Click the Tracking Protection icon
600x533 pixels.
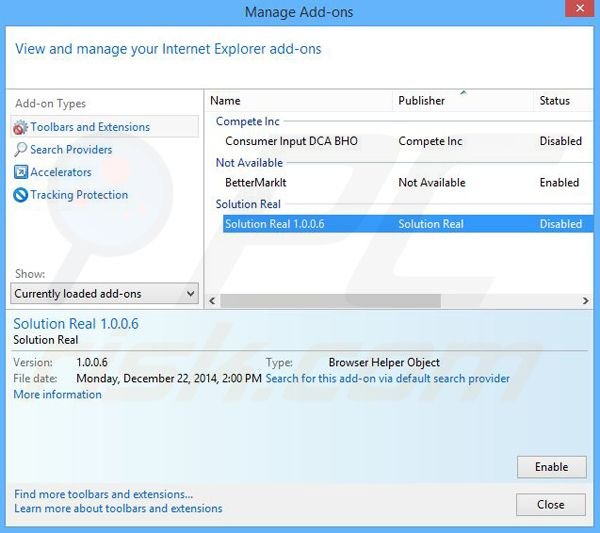pos(20,195)
